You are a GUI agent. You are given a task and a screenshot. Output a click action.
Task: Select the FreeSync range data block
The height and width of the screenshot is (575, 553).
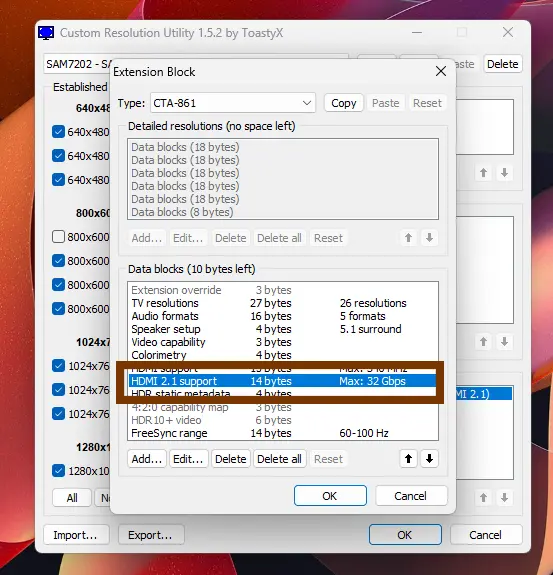coord(282,433)
